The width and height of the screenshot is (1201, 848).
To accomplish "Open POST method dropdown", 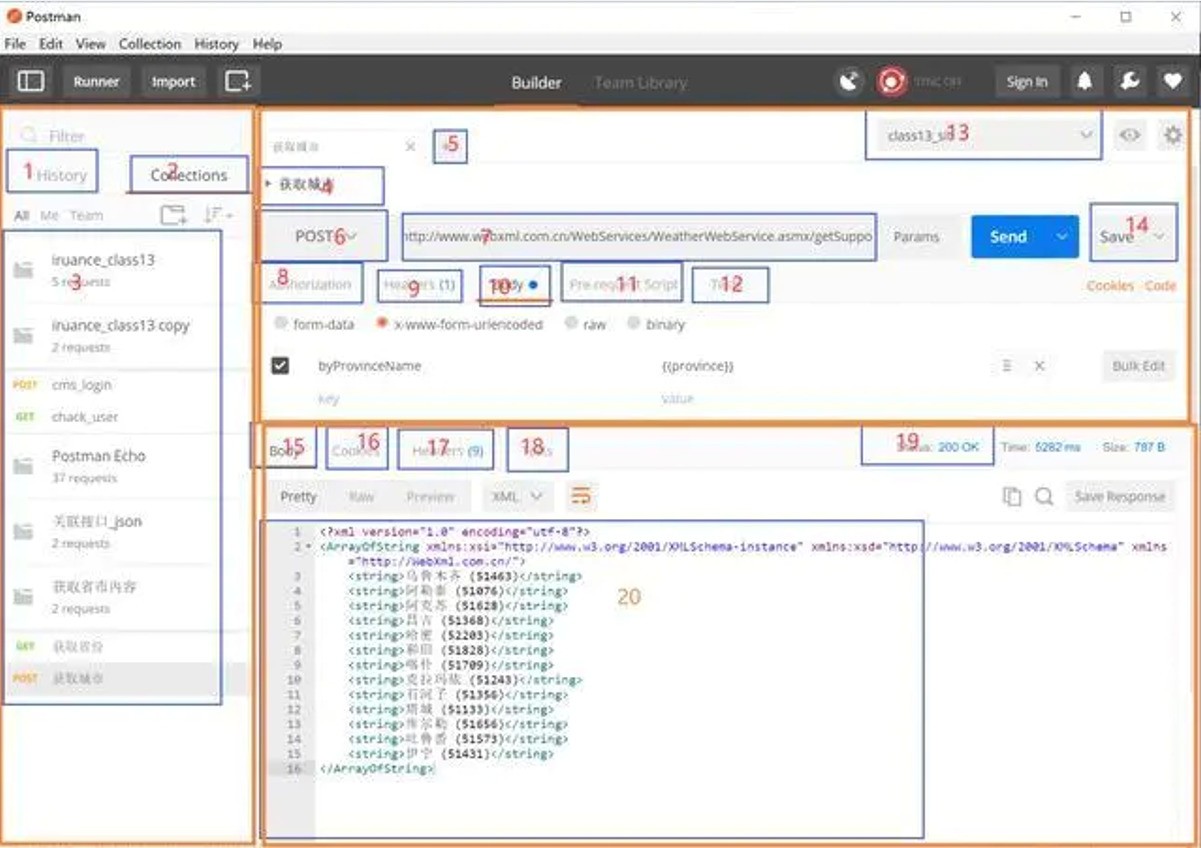I will (x=324, y=236).
